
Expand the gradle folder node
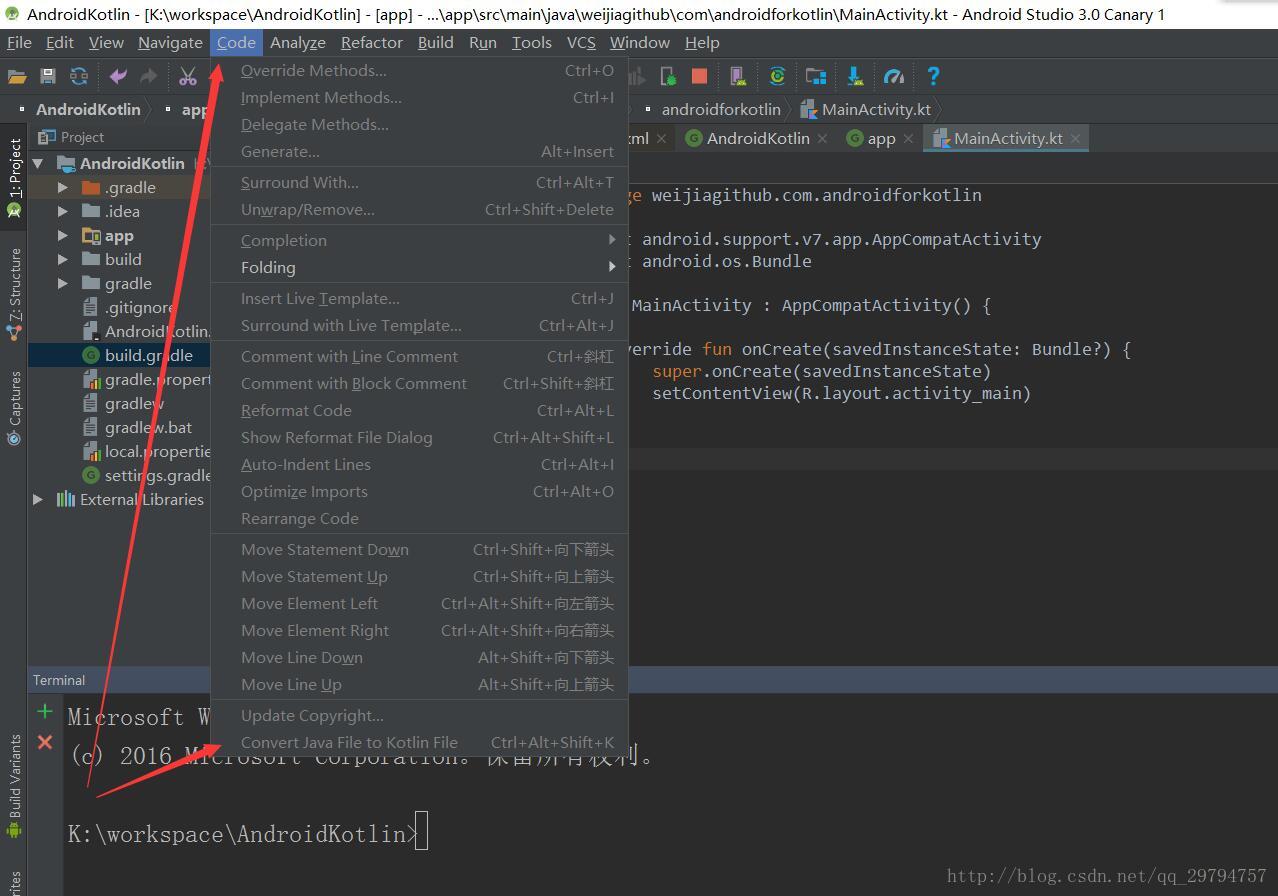coord(62,283)
